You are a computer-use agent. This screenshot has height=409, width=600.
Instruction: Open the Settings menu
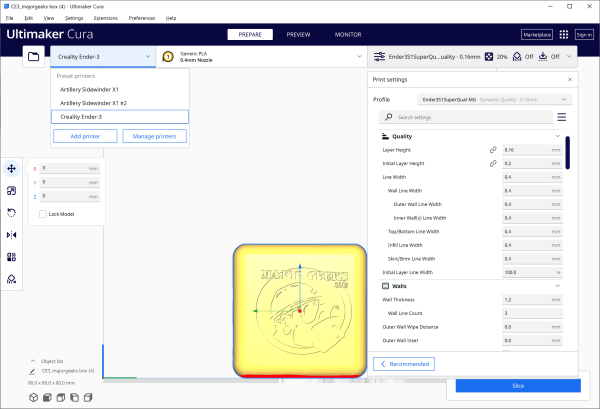click(x=74, y=18)
